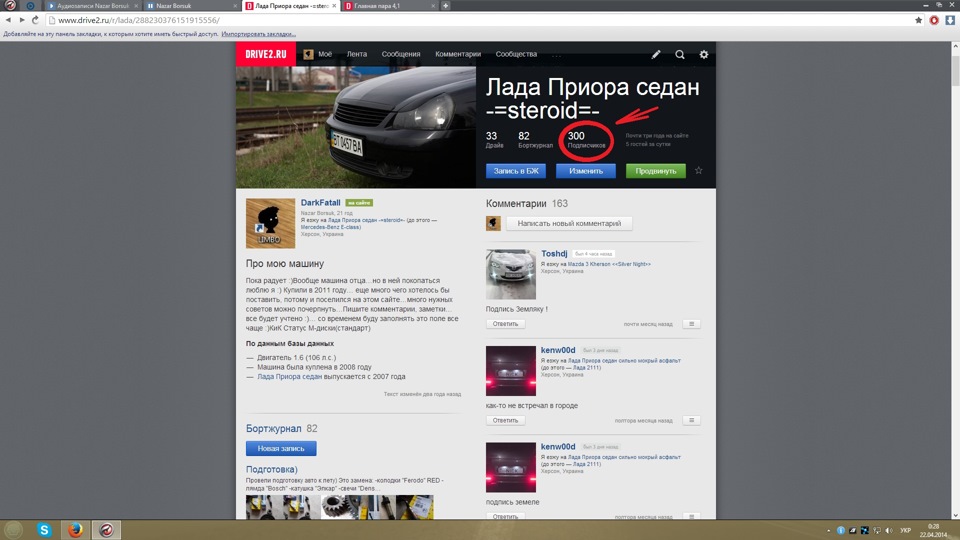Click Toshdj's silver Mazda avatar
960x540 pixels.
point(511,274)
